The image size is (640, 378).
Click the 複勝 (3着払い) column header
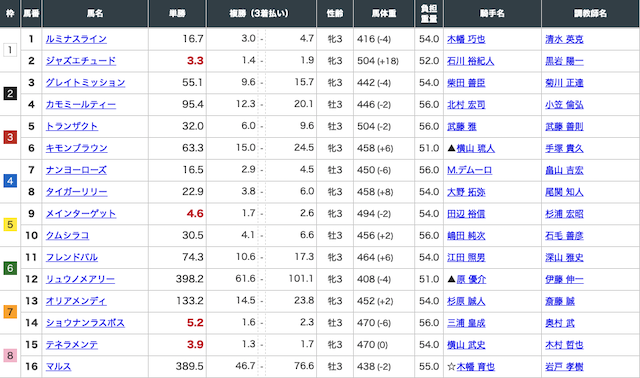click(261, 13)
